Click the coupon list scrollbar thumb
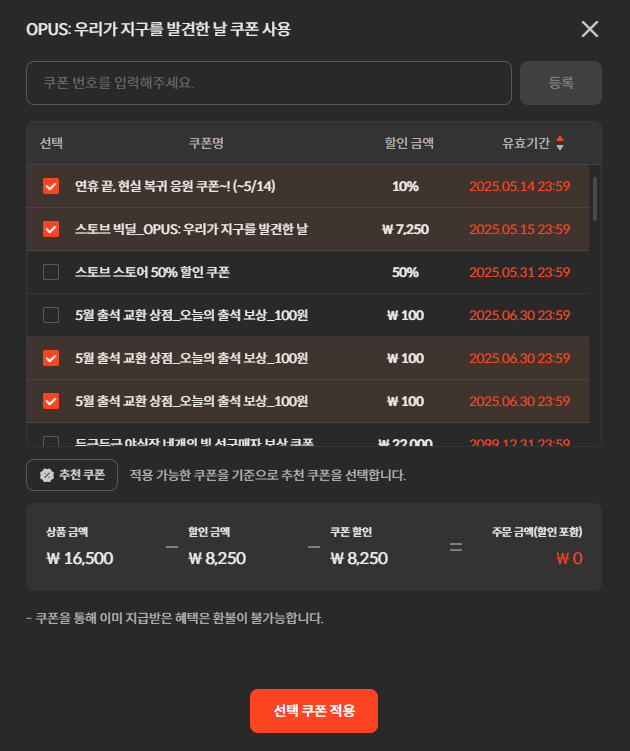The height and width of the screenshot is (751, 630). 595,199
